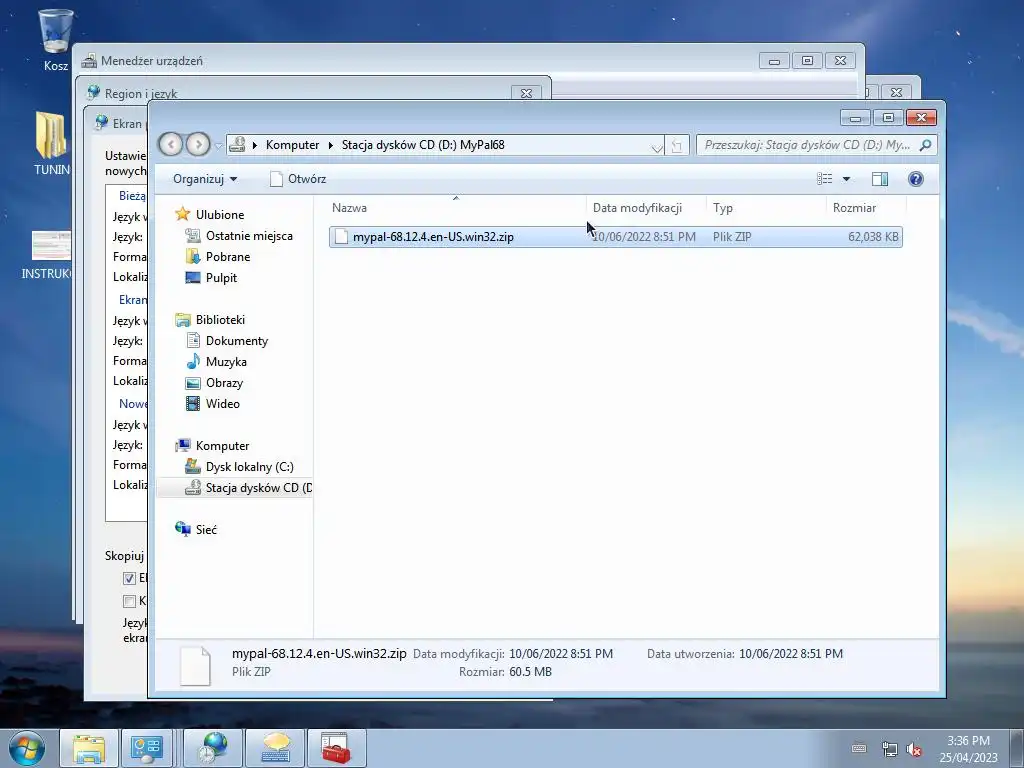Open the Wideo library
The width and height of the screenshot is (1024, 768).
click(223, 404)
